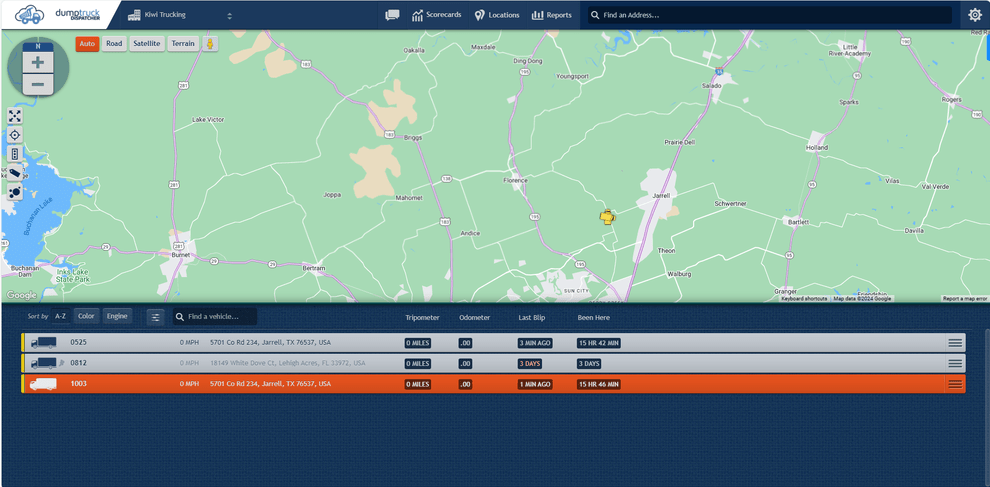Click the DumpTruck Dispatcher logo
990x487 pixels.
point(57,14)
